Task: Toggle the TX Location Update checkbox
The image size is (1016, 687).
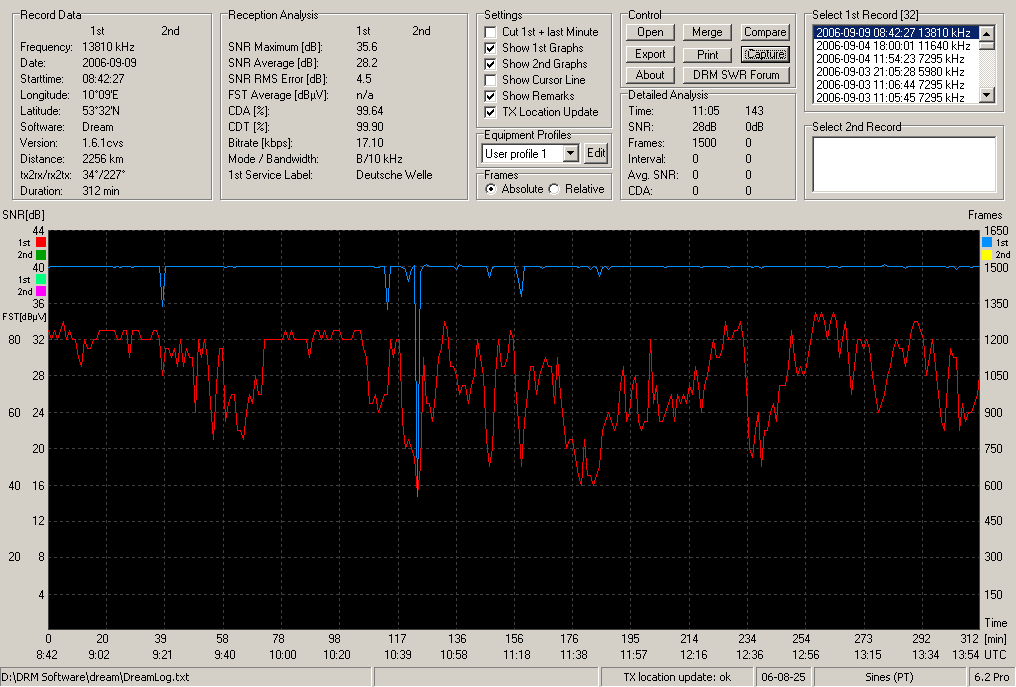Action: pyautogui.click(x=491, y=112)
